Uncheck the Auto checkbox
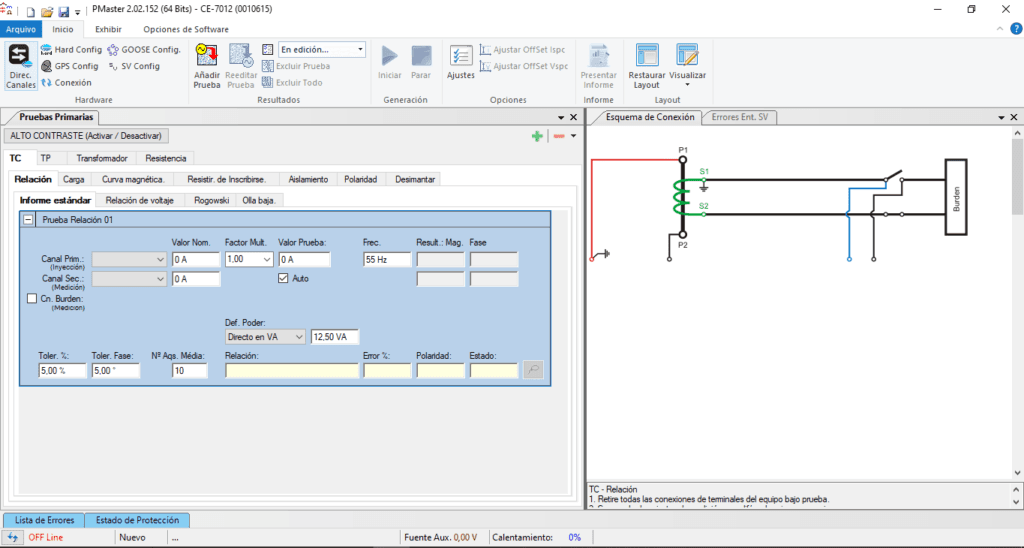Image resolution: width=1024 pixels, height=548 pixels. click(x=283, y=278)
